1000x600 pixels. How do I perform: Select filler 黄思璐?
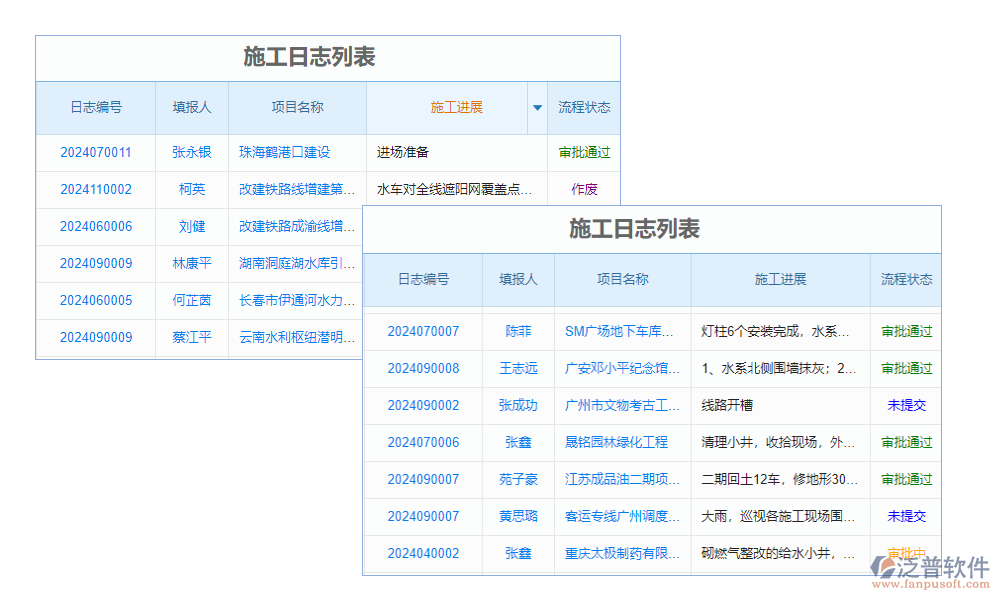[x=518, y=516]
